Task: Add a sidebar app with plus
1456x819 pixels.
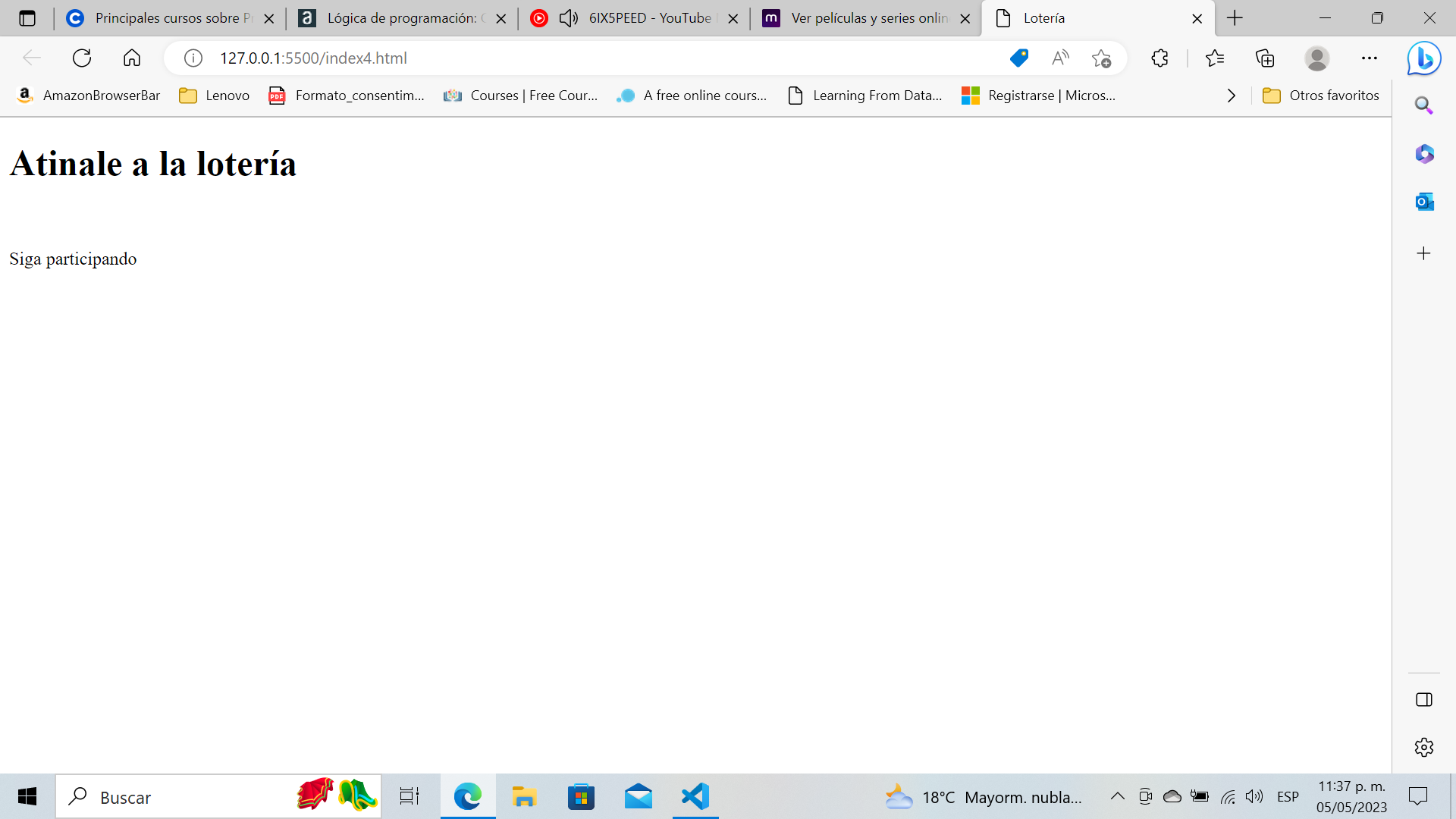Action: point(1424,253)
